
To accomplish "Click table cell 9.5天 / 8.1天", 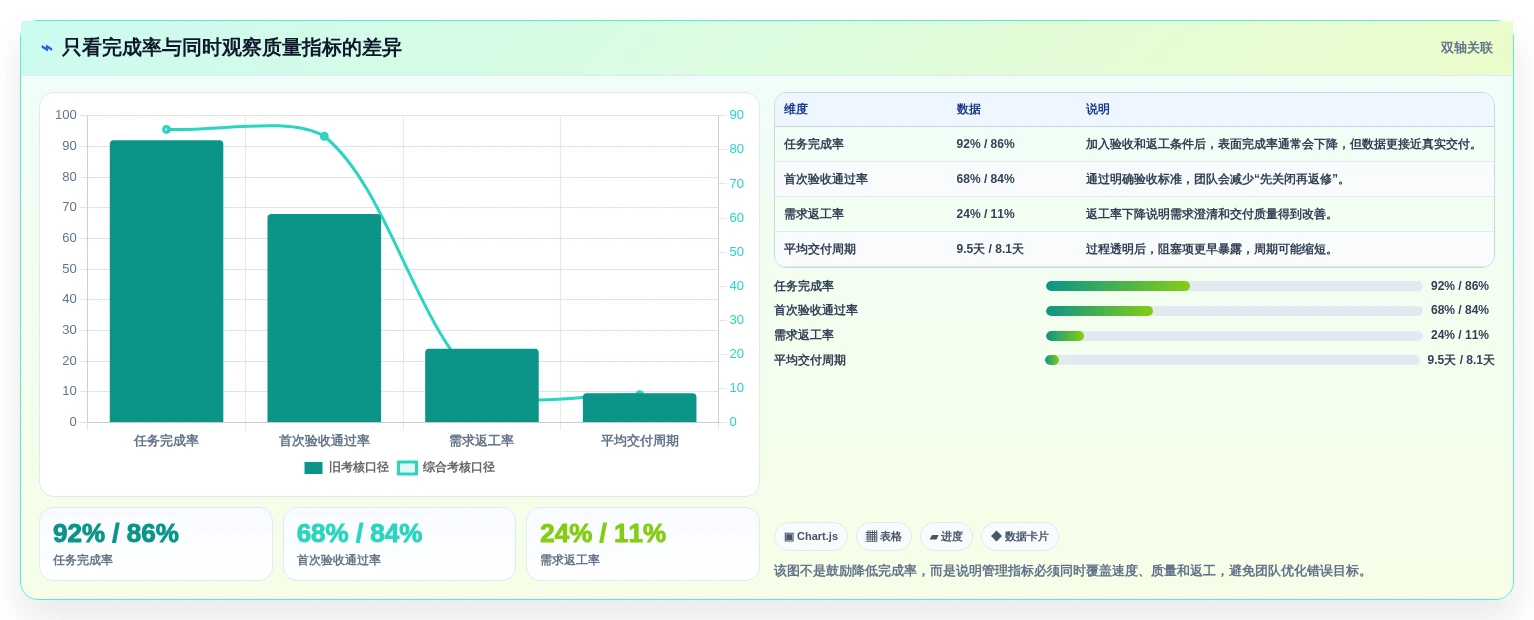I will coord(990,249).
